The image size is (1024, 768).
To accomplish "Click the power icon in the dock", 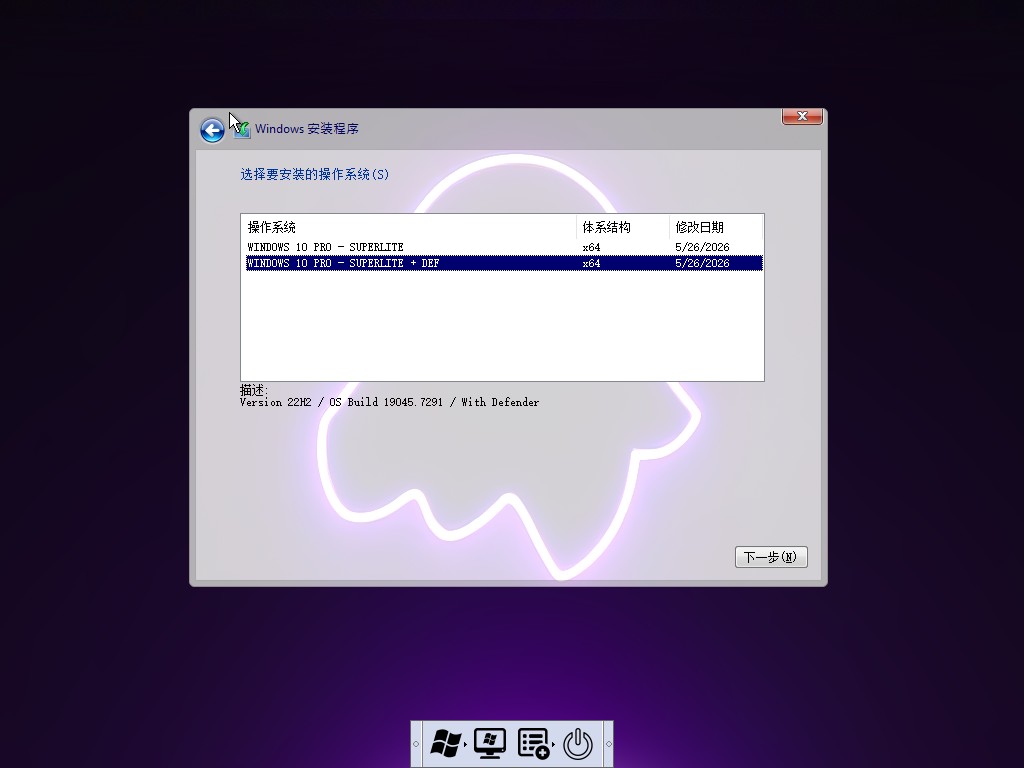I will click(x=578, y=744).
